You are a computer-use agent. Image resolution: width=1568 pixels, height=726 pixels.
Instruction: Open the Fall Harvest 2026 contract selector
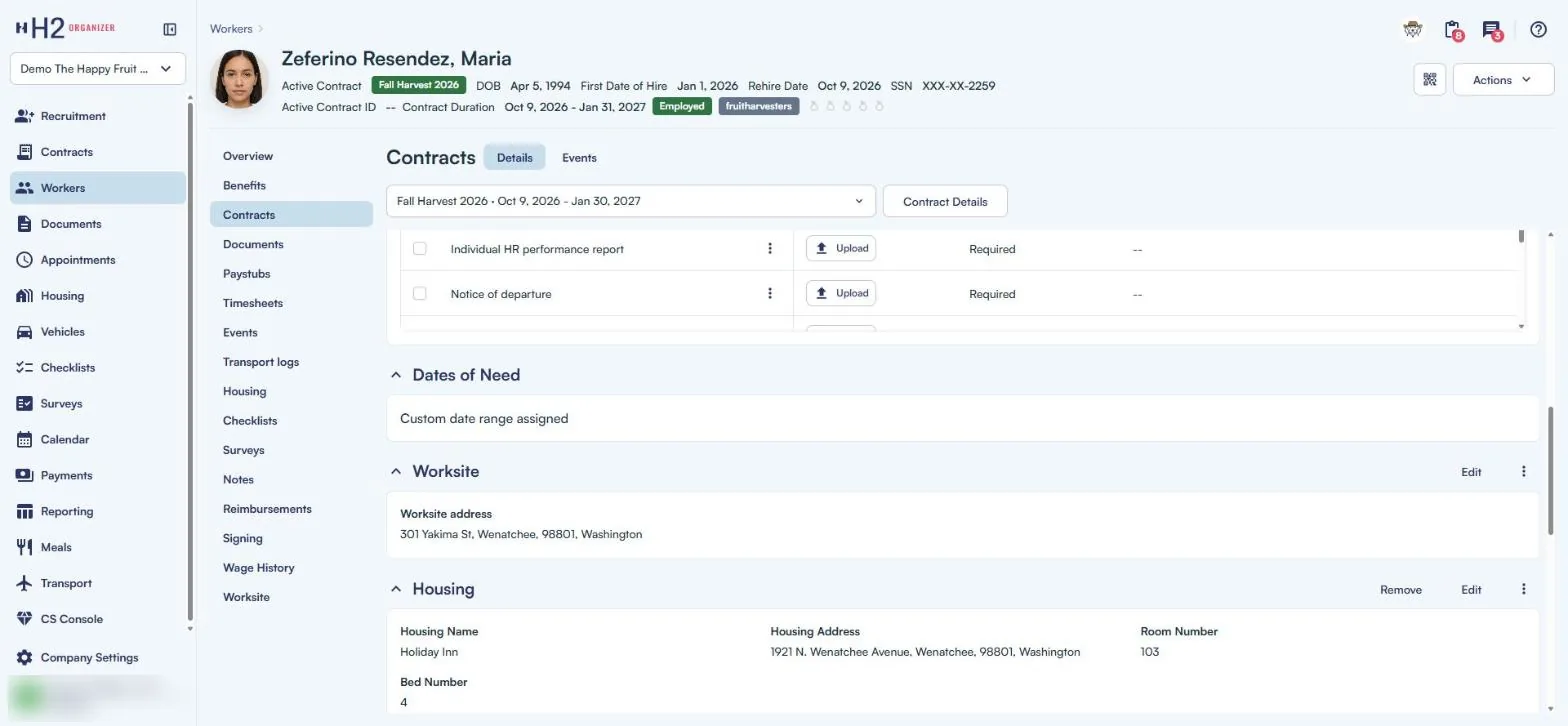tap(631, 201)
